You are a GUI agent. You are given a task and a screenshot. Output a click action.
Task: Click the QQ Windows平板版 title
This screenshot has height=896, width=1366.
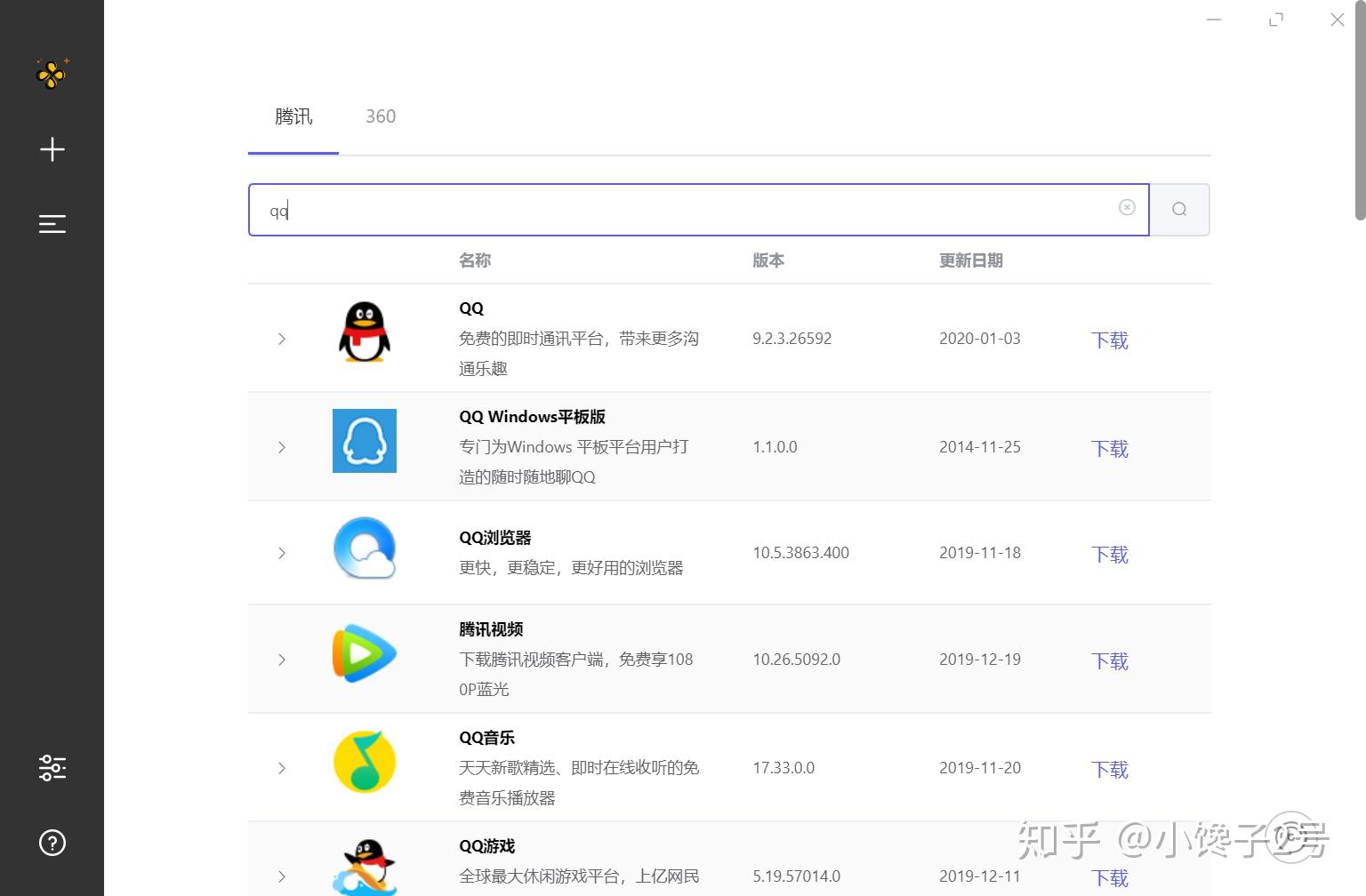533,417
